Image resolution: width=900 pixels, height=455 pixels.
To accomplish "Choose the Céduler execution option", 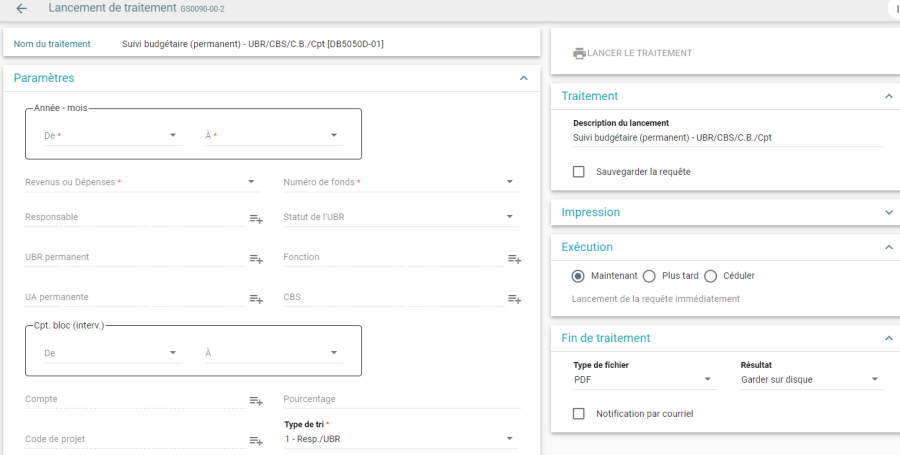I will pyautogui.click(x=711, y=276).
